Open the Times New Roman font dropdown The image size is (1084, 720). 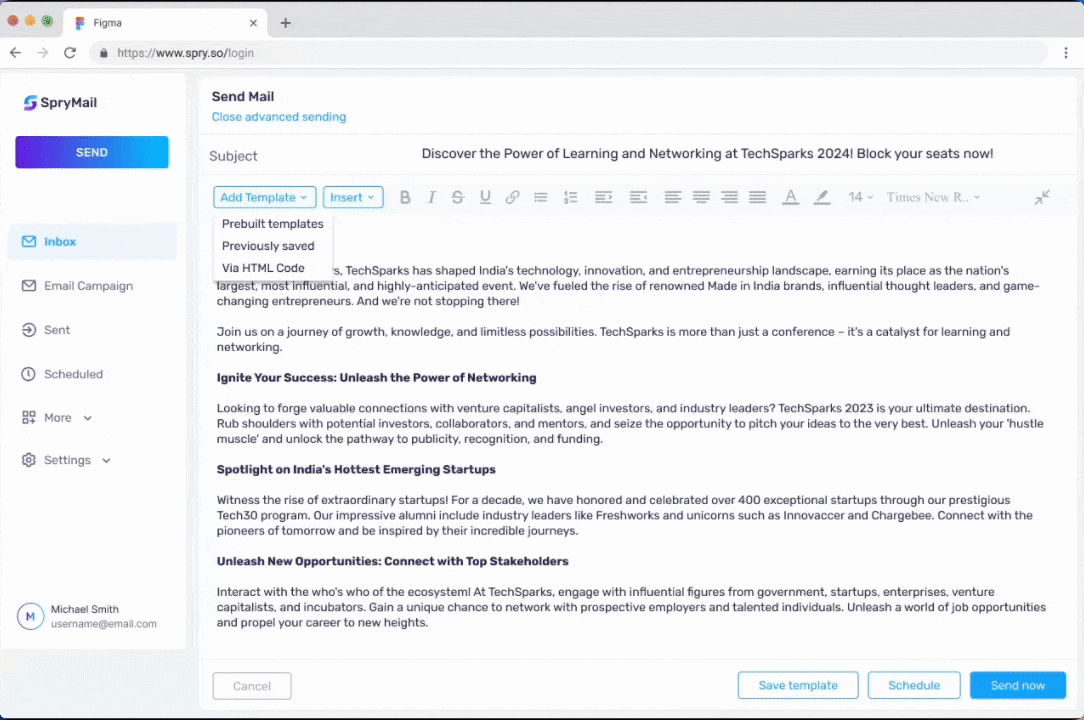tap(933, 197)
